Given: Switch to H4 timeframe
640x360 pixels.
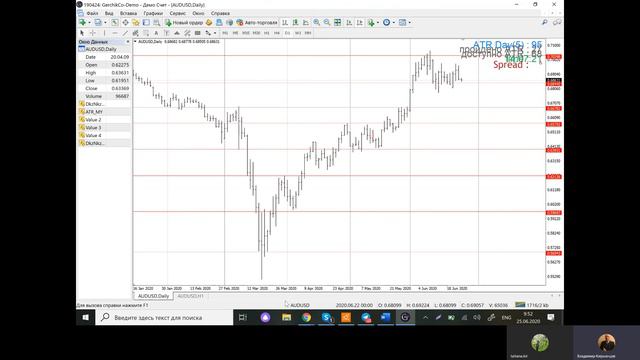Looking at the screenshot, I should pyautogui.click(x=277, y=33).
